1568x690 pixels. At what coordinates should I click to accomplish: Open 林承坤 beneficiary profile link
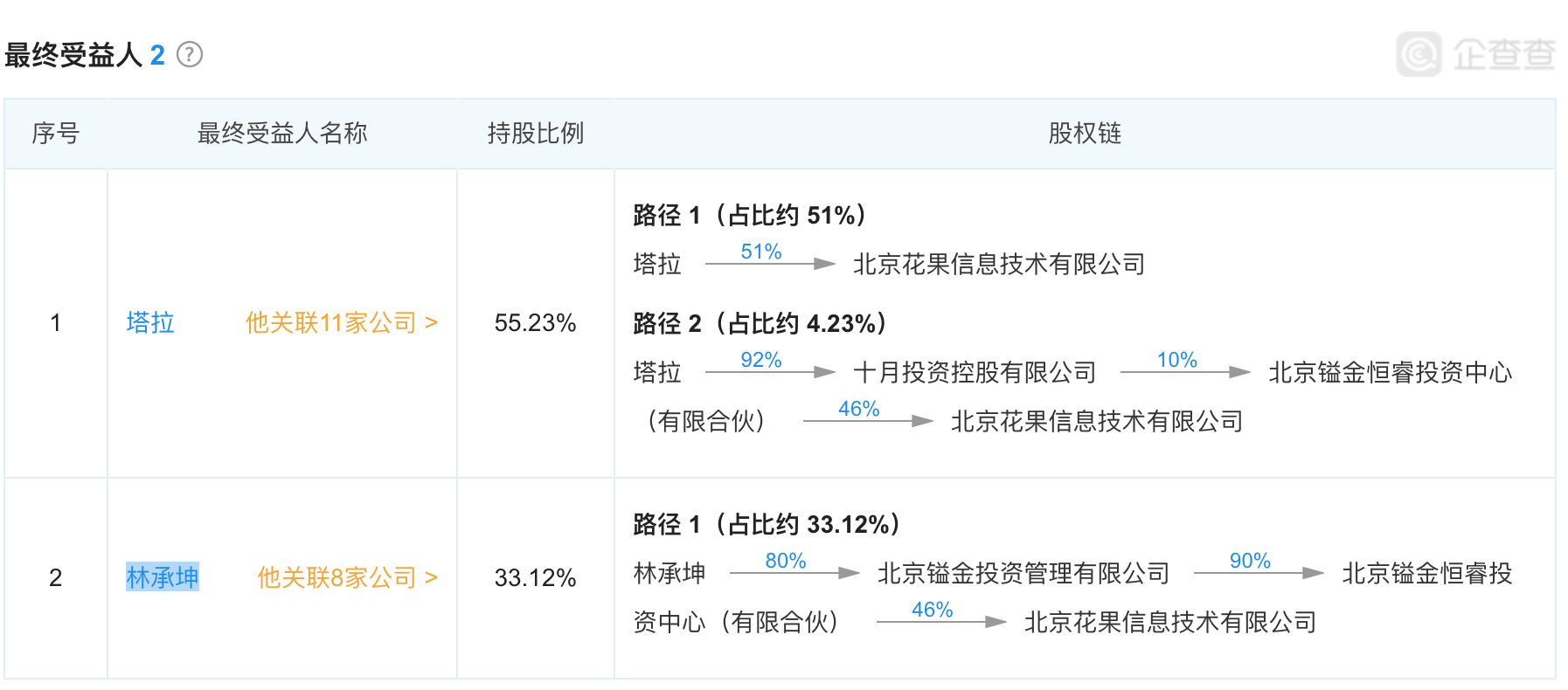163,577
